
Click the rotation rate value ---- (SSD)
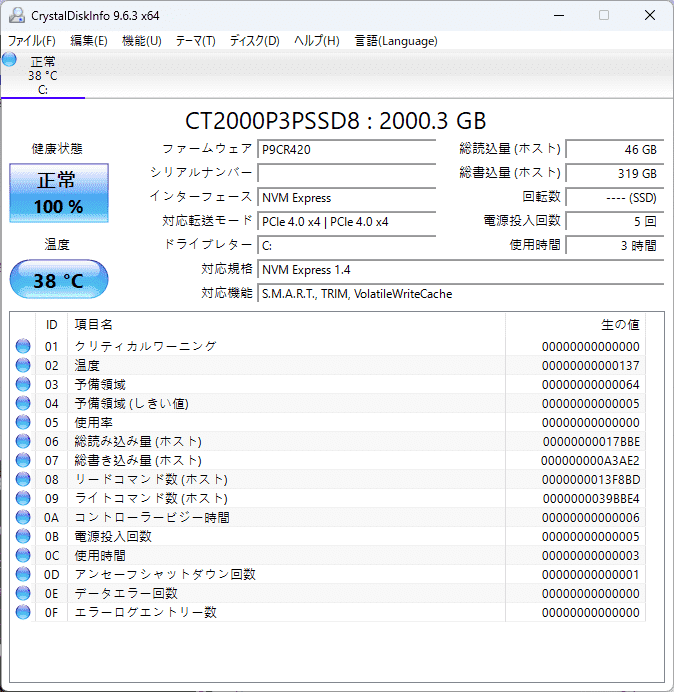pyautogui.click(x=614, y=197)
